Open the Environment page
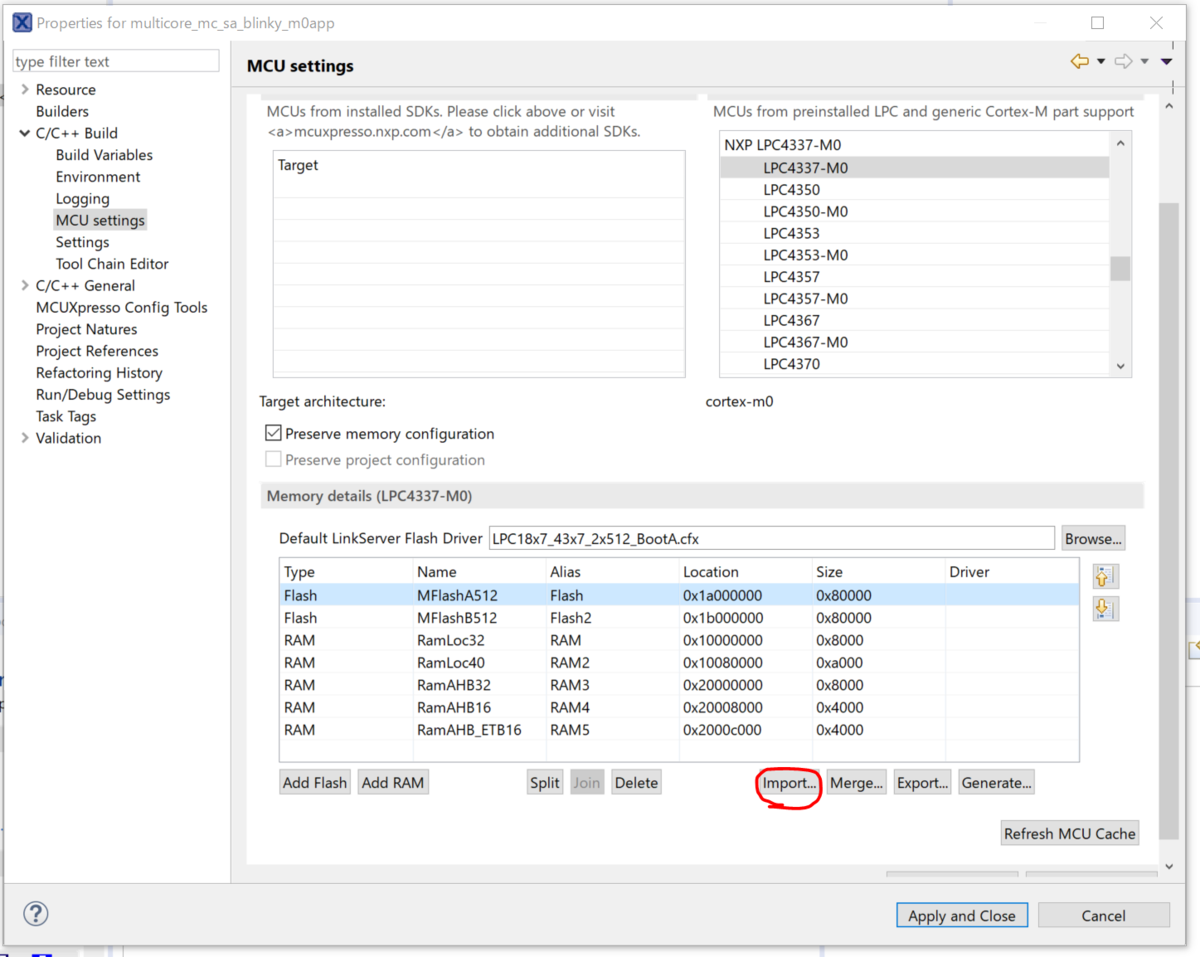Screen dimensions: 1200x957 click(98, 177)
